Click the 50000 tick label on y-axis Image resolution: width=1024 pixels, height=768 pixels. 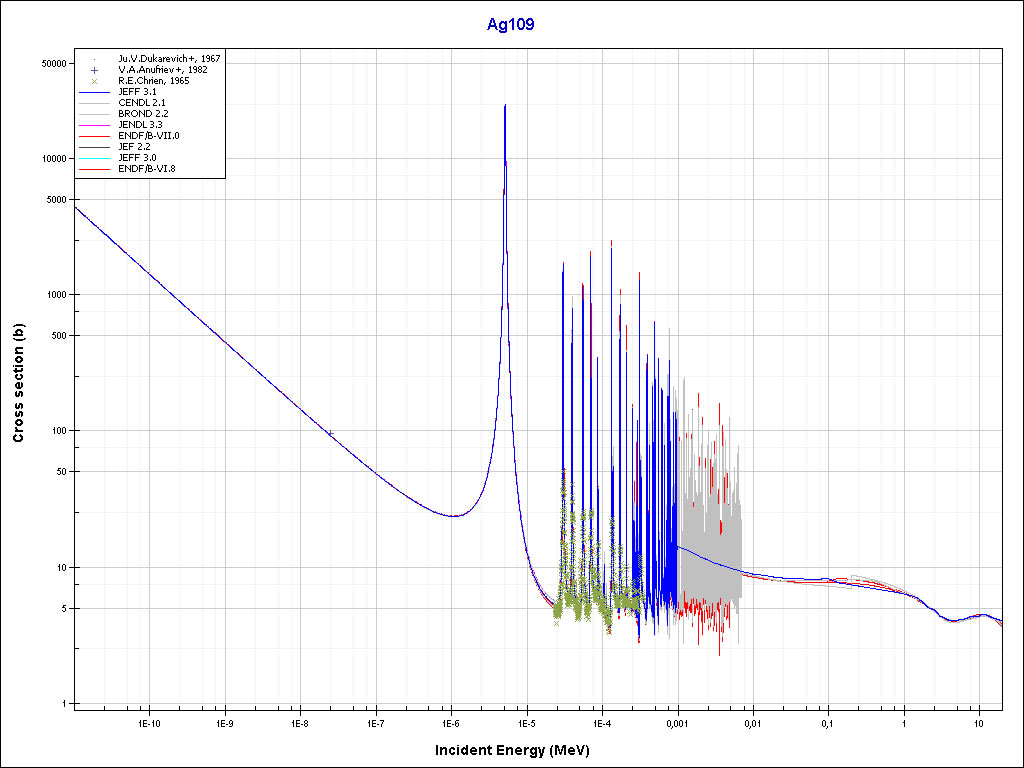pos(50,63)
